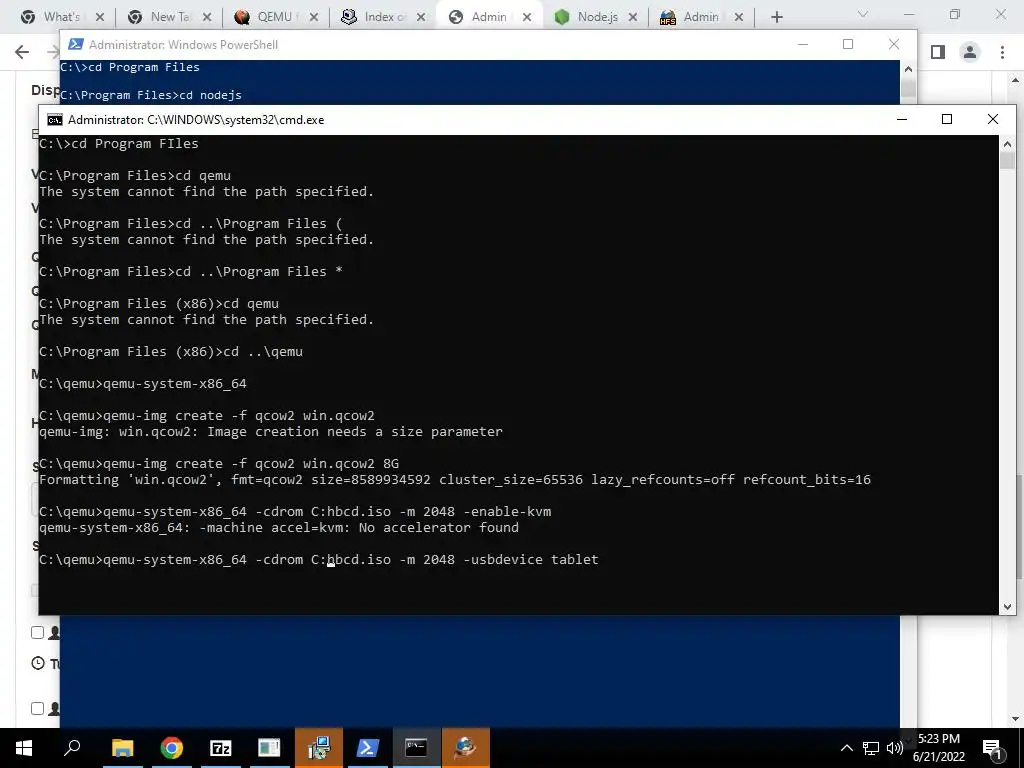Switch to the "Index of" browser tab
This screenshot has height=768, width=1024.
pos(384,17)
